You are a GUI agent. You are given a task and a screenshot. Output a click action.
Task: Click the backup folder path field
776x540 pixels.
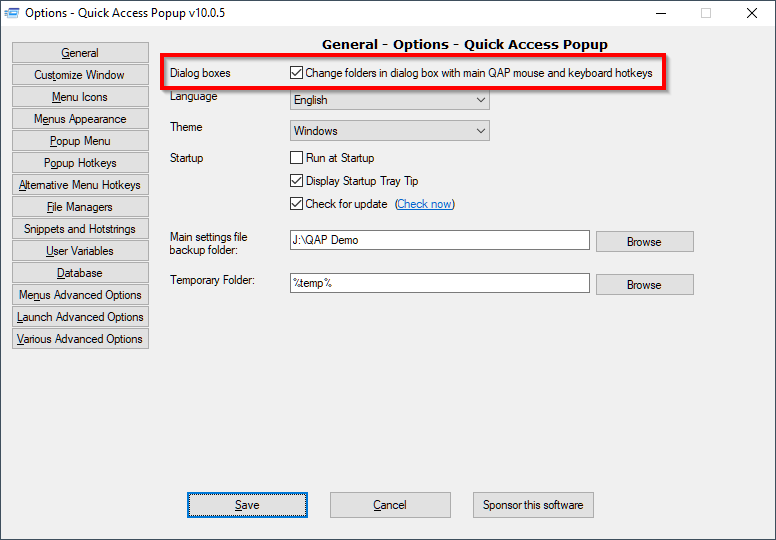pyautogui.click(x=439, y=240)
